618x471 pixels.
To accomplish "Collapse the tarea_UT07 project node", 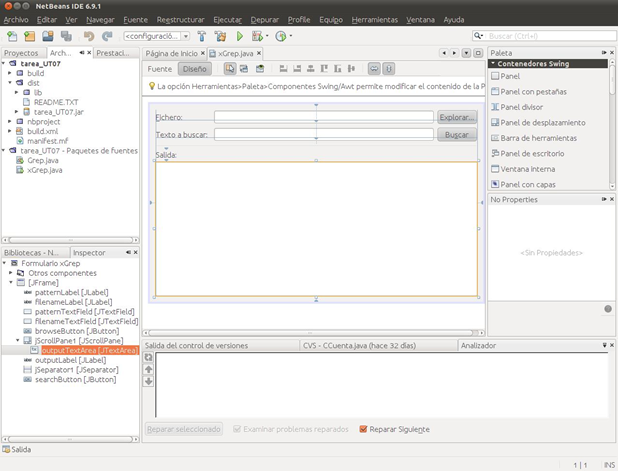I will click(4, 63).
